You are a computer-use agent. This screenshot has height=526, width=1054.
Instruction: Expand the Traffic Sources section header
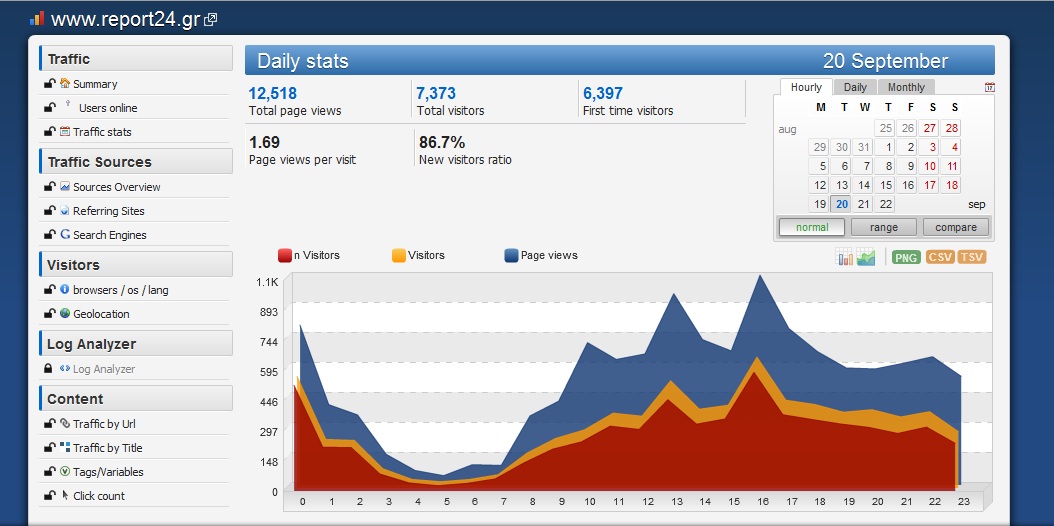[x=135, y=162]
